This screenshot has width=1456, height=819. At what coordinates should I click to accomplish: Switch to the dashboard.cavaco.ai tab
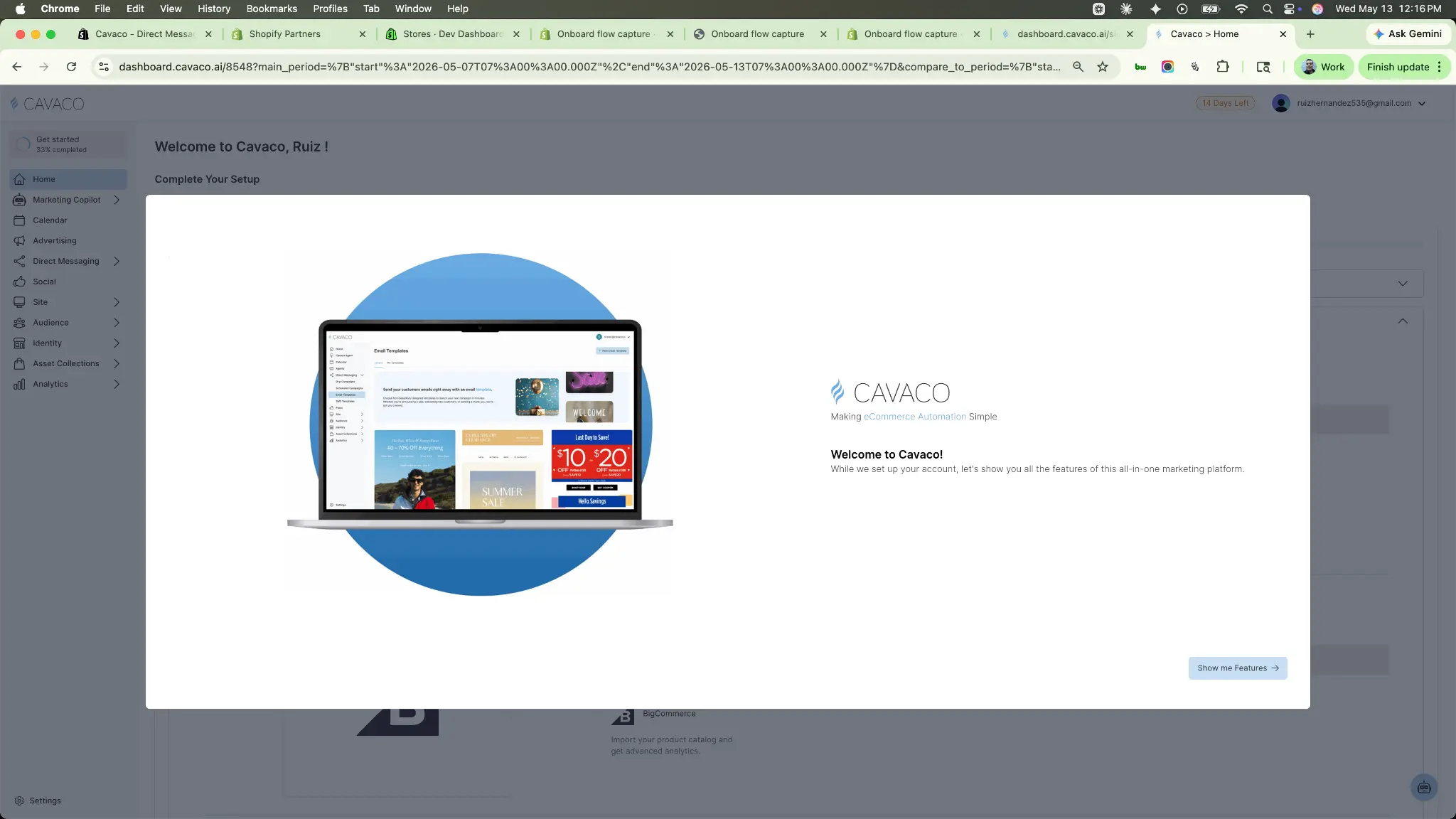tap(1065, 34)
